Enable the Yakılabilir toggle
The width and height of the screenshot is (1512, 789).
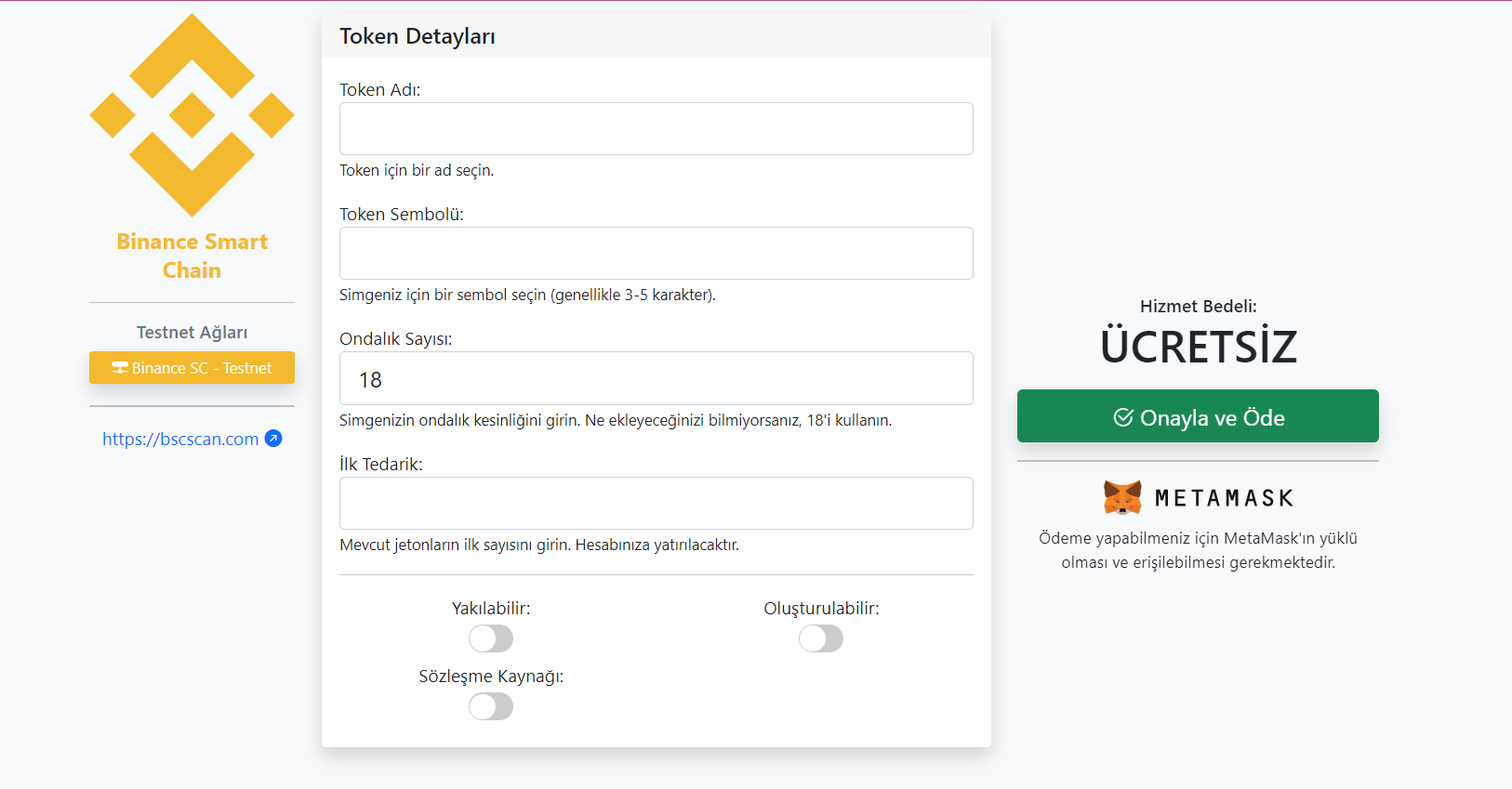pos(491,638)
